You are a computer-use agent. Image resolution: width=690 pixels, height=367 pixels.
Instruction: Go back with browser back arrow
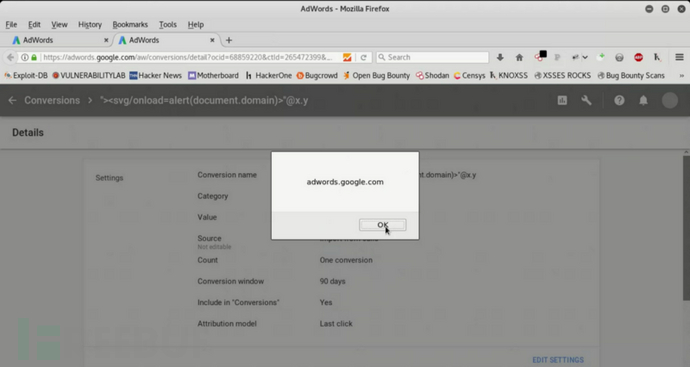pyautogui.click(x=10, y=57)
